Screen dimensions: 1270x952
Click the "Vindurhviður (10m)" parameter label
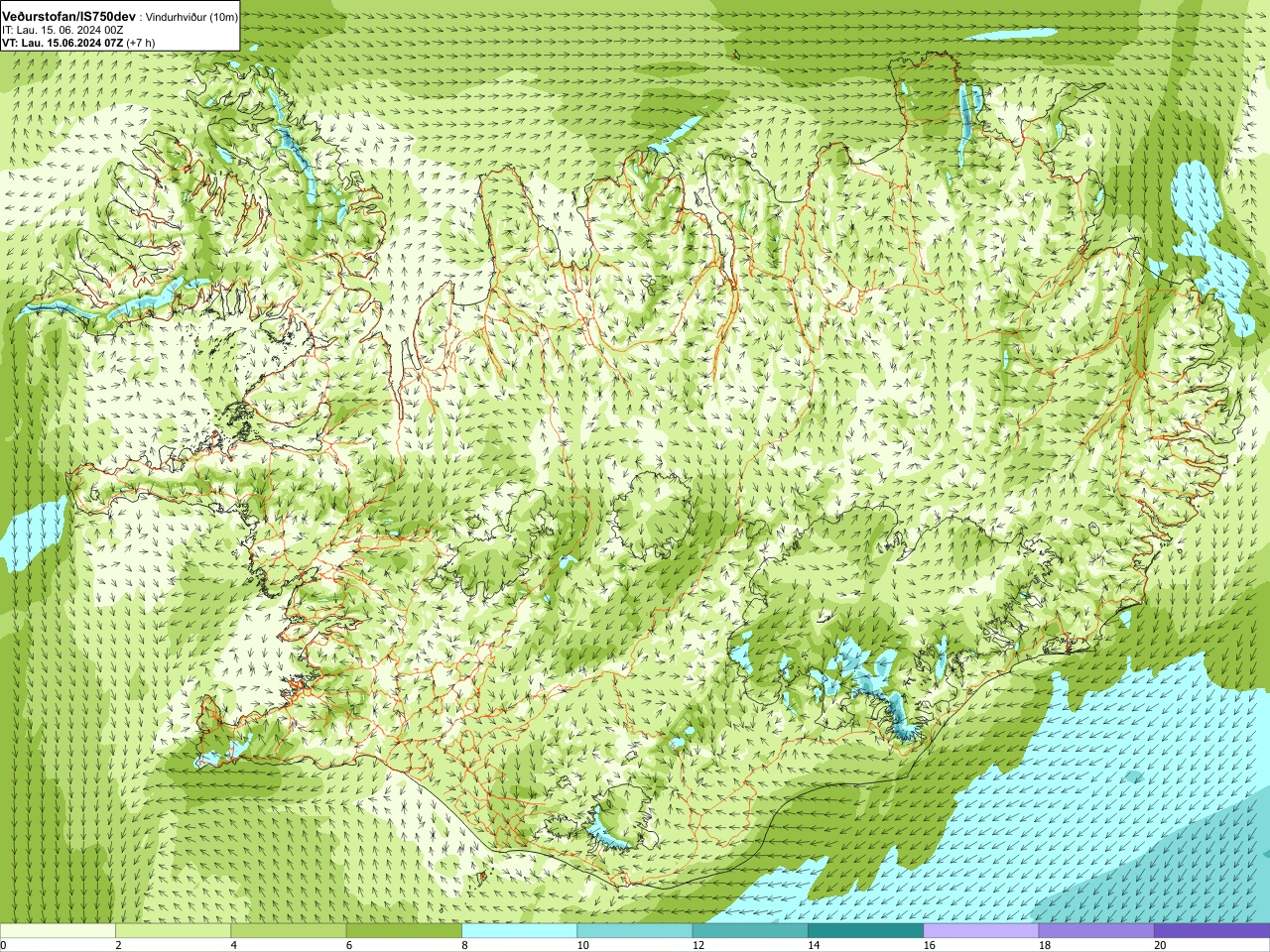point(191,18)
